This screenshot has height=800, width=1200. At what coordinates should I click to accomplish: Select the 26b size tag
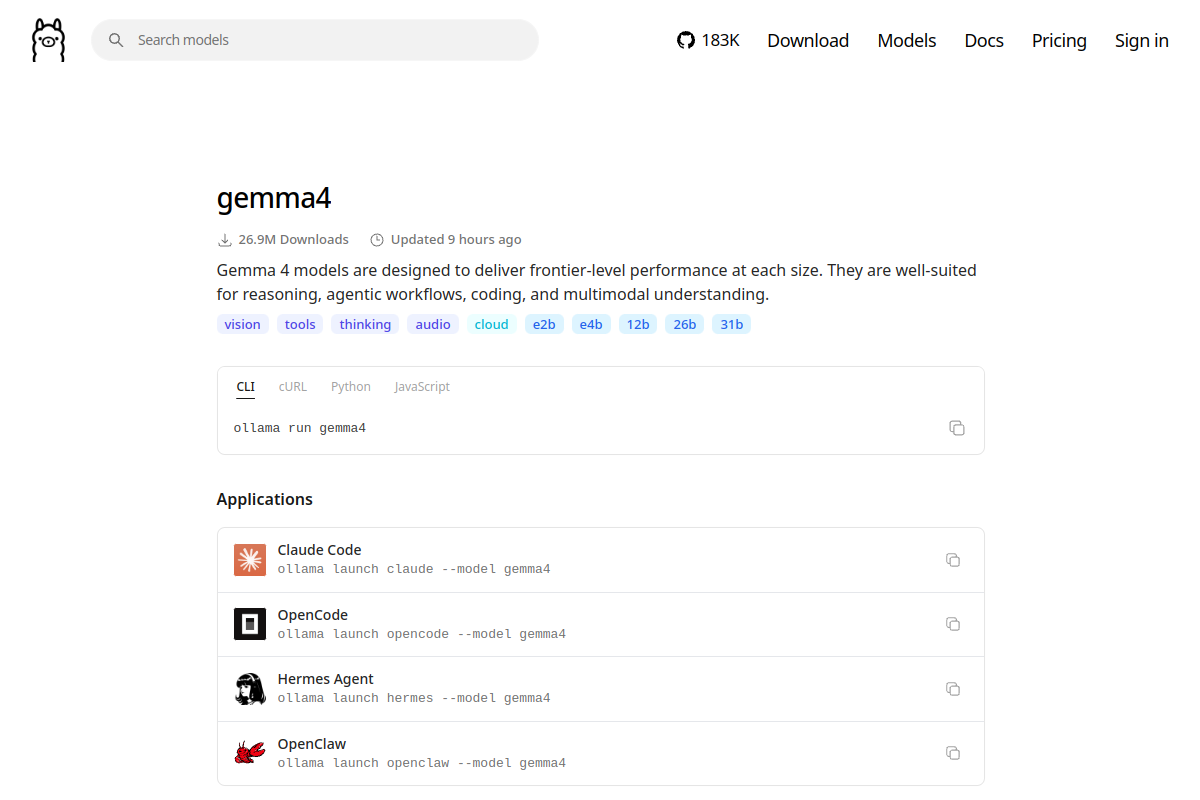[685, 324]
